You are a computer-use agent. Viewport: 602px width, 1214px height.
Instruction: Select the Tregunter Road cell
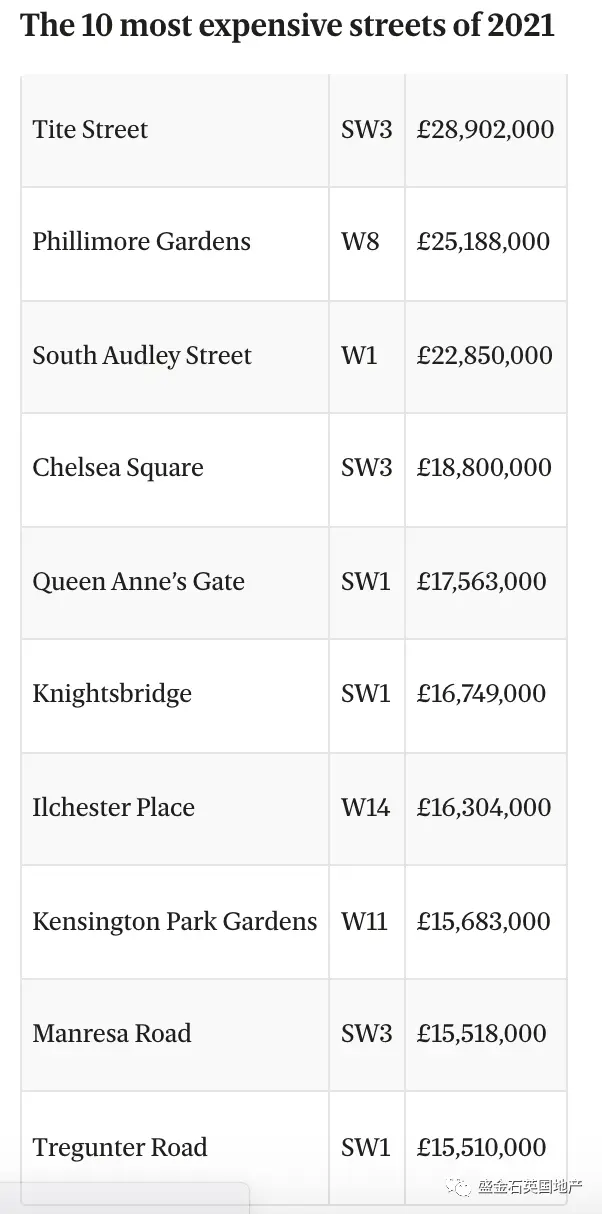[175, 1148]
